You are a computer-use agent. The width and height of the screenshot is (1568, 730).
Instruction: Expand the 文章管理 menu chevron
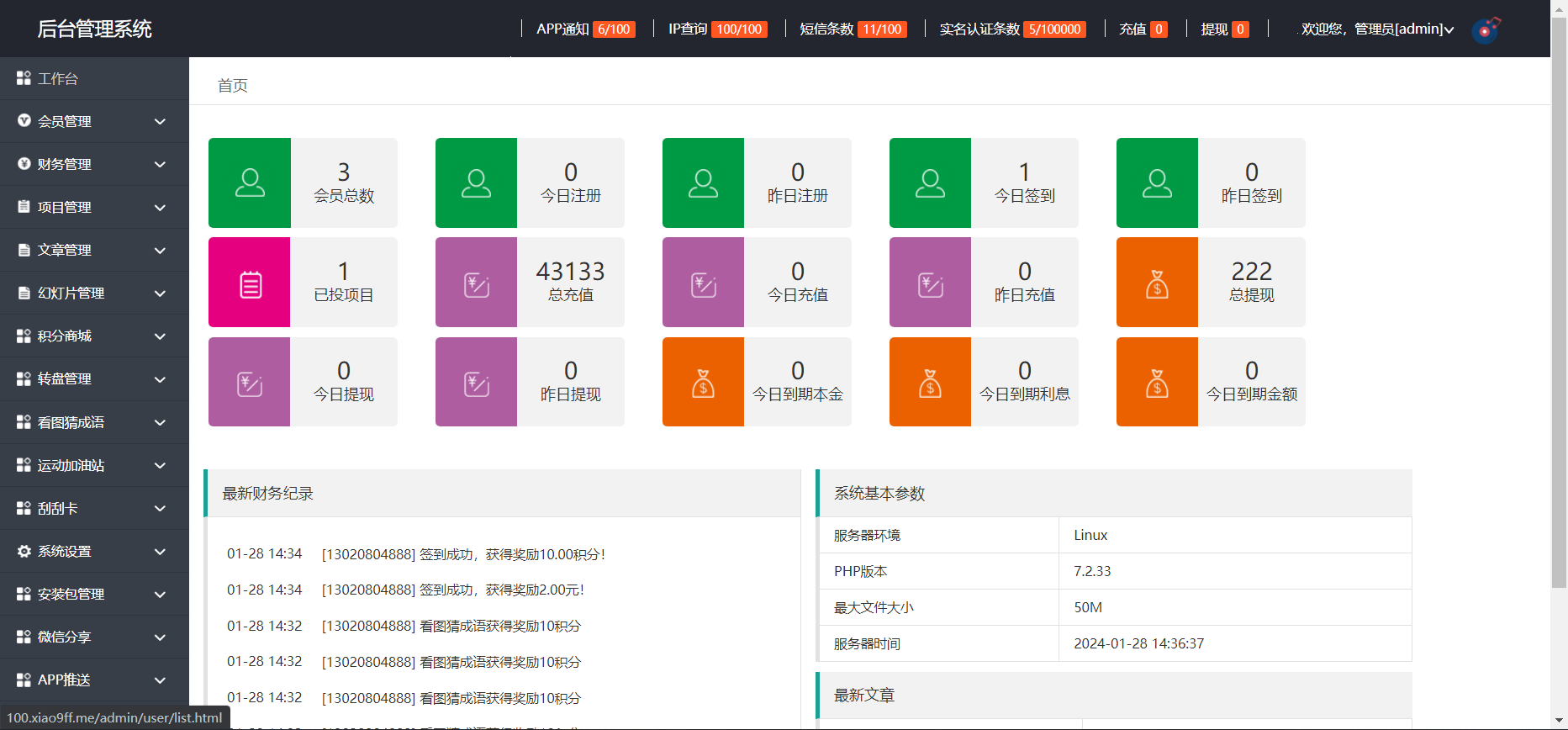[160, 250]
